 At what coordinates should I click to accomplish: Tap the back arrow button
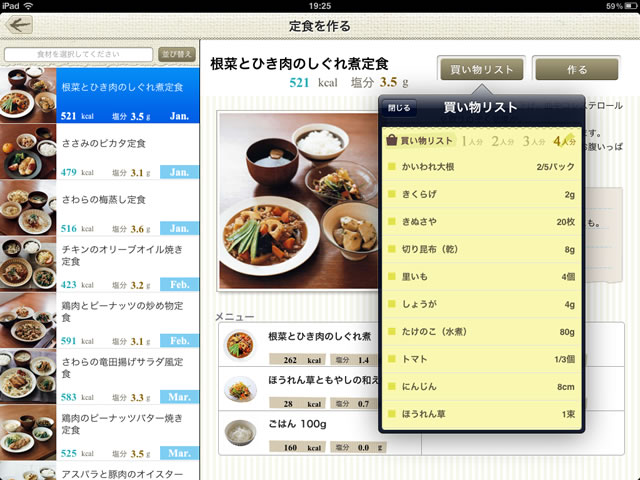point(19,25)
